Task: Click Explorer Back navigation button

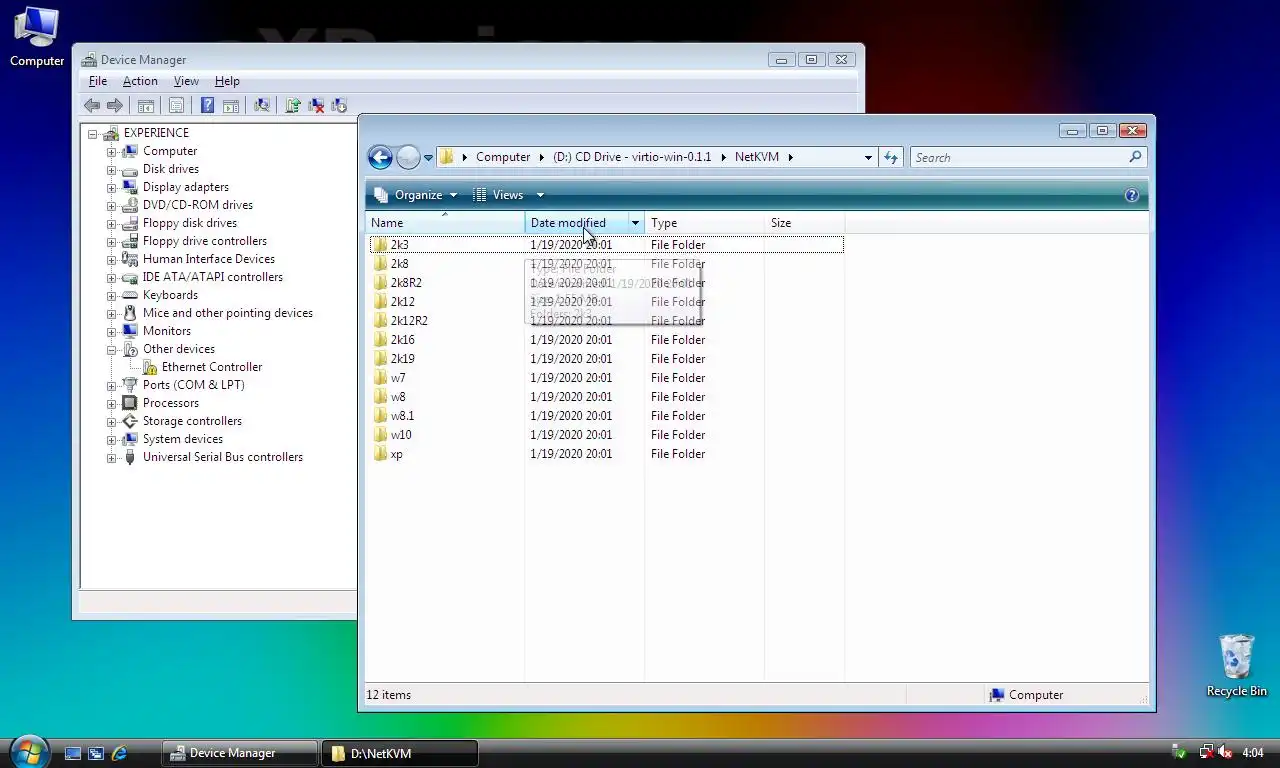Action: coord(380,157)
